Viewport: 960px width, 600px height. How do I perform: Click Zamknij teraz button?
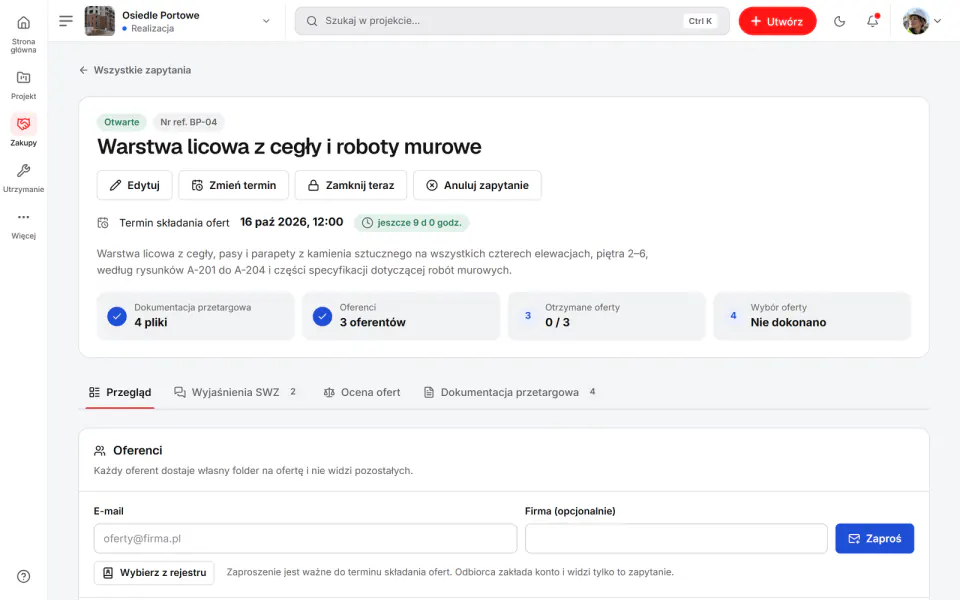351,185
